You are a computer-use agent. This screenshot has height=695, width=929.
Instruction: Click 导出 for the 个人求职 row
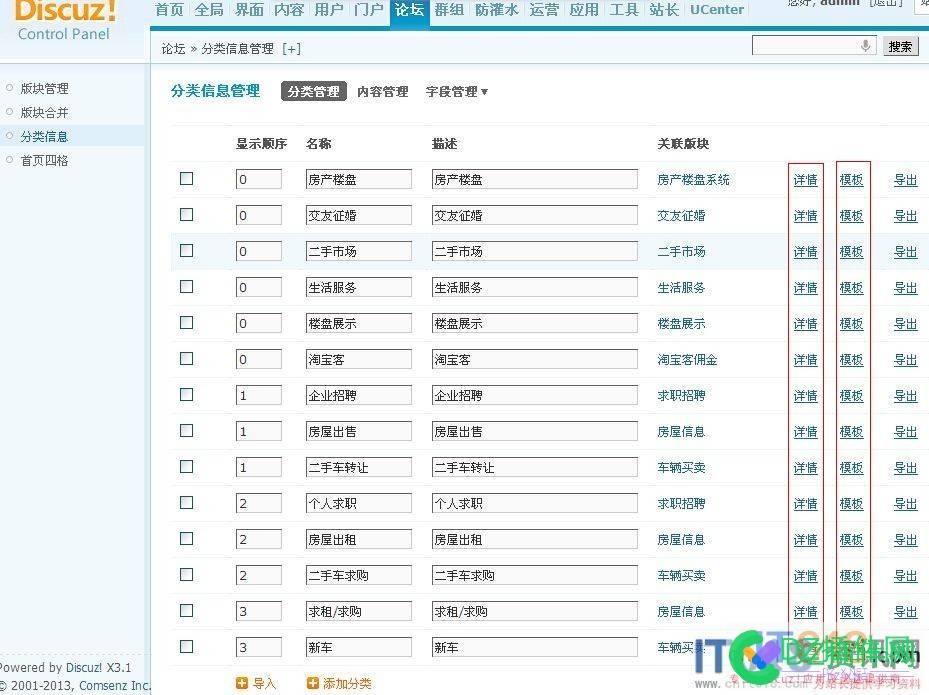click(x=905, y=504)
